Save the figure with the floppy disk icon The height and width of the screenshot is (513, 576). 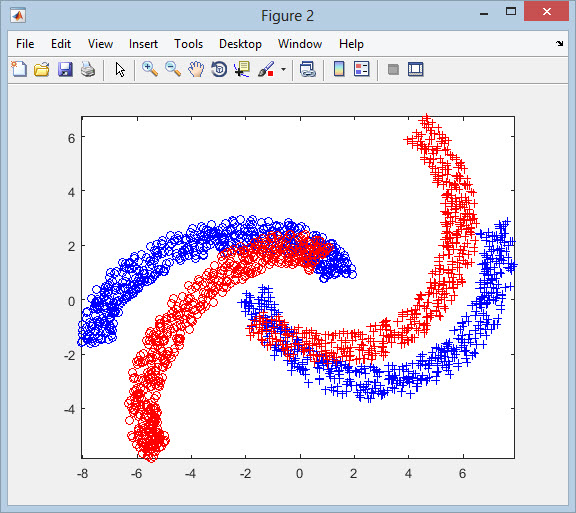click(65, 69)
